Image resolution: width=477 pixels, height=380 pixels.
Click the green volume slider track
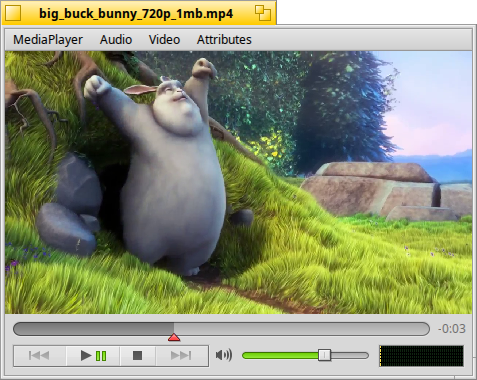pyautogui.click(x=305, y=356)
